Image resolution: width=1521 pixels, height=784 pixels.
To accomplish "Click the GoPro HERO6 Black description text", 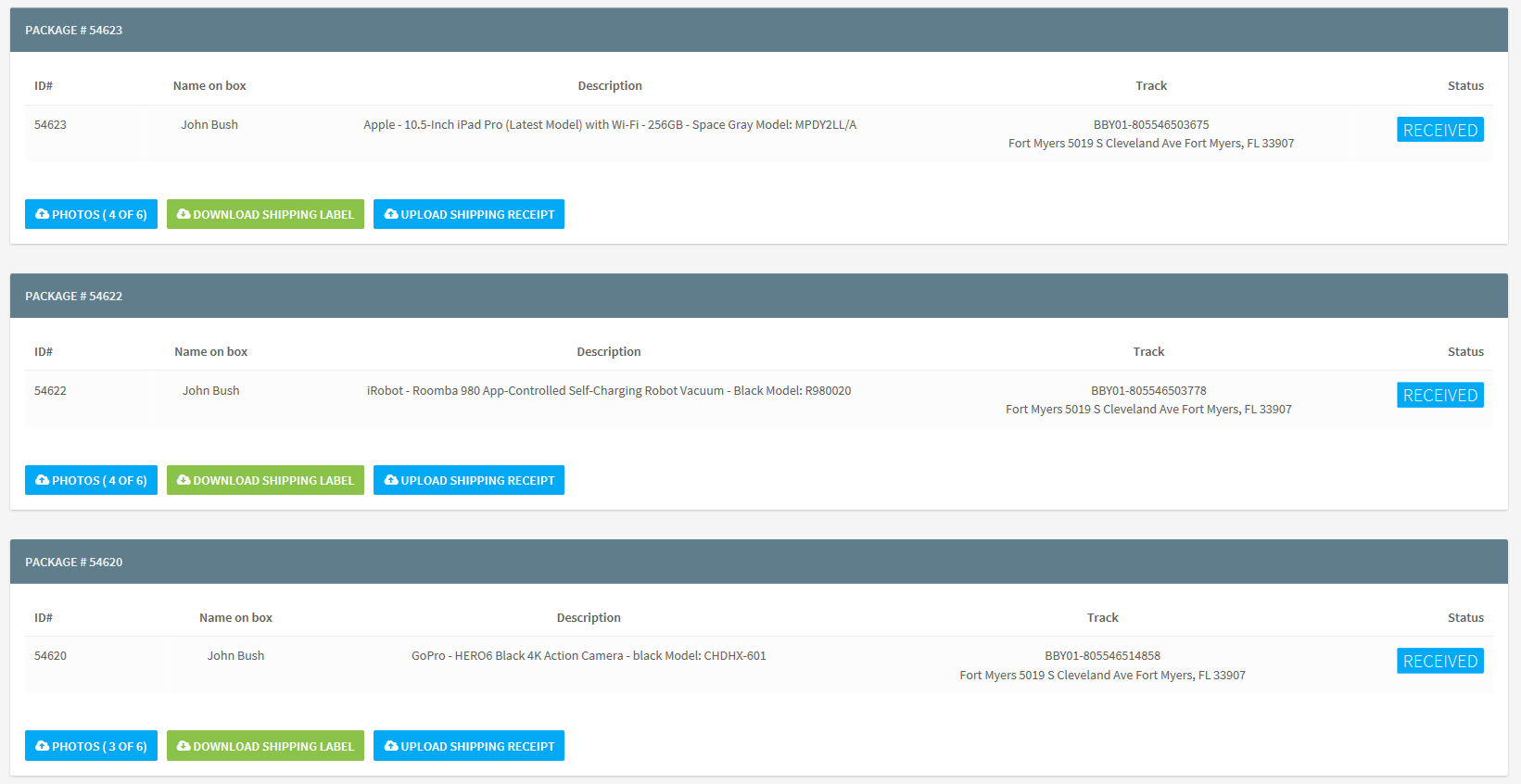I will click(589, 655).
